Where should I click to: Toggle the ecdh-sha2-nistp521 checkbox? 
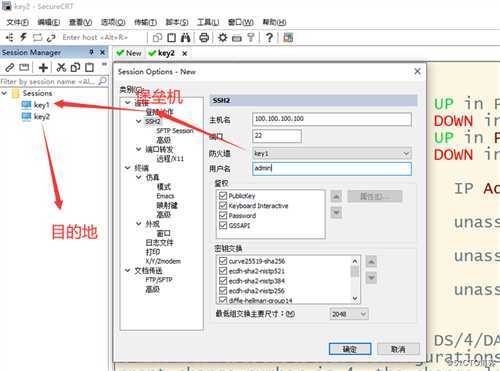(x=223, y=271)
